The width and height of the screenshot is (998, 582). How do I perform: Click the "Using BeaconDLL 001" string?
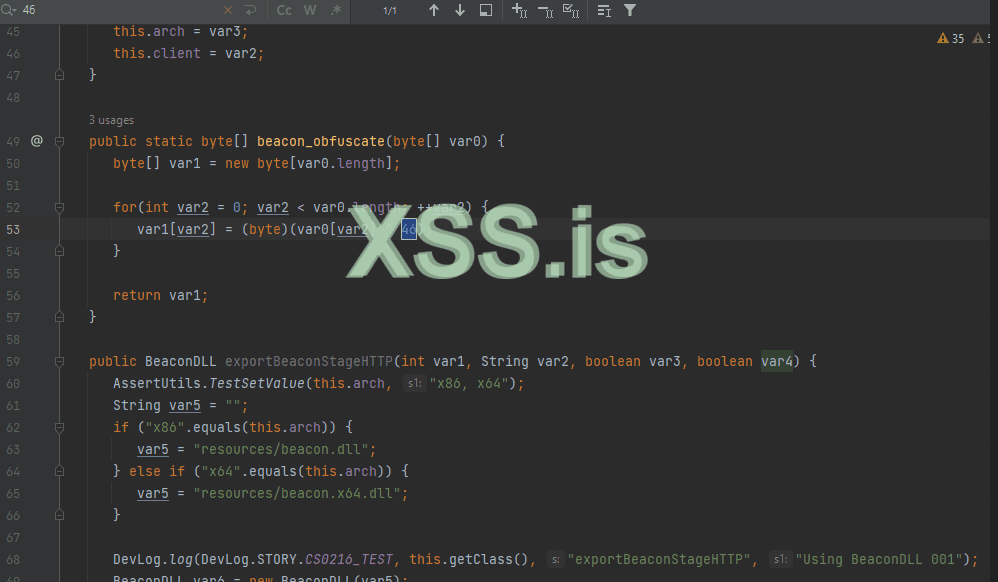(878, 559)
